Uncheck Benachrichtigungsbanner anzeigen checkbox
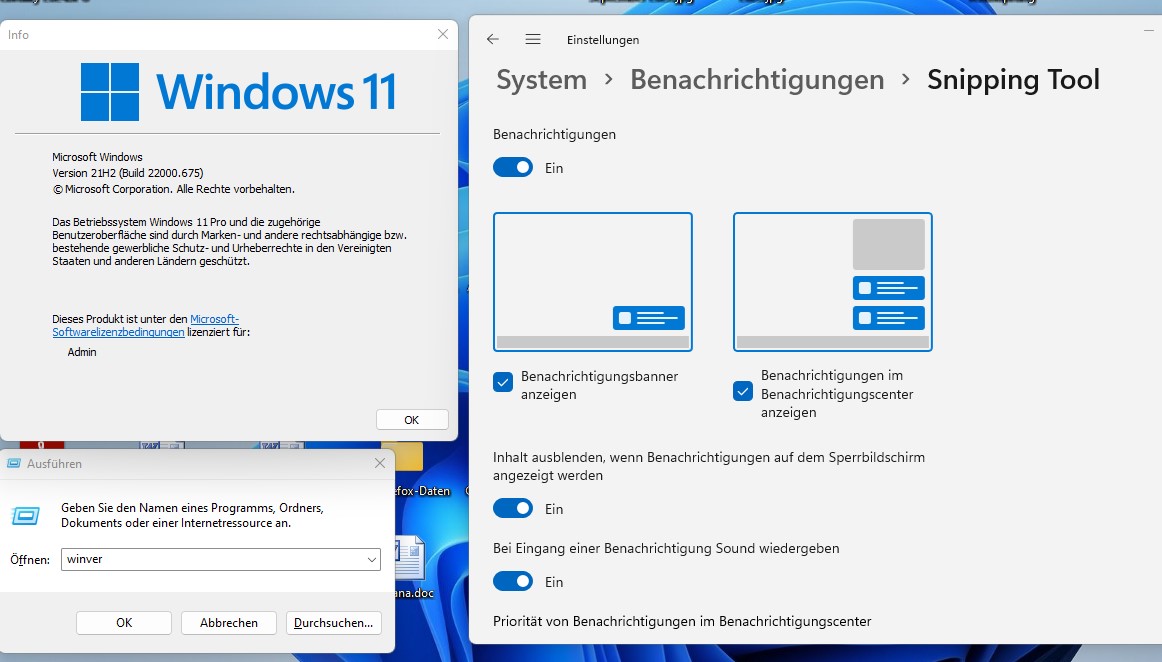 click(x=502, y=383)
